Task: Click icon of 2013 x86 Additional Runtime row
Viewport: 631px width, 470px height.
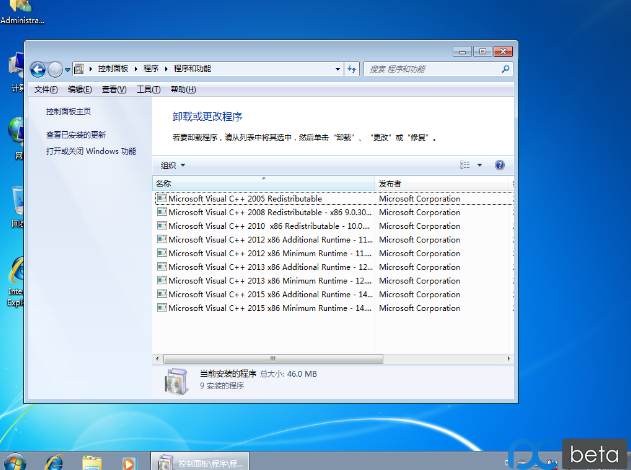Action: (x=162, y=266)
